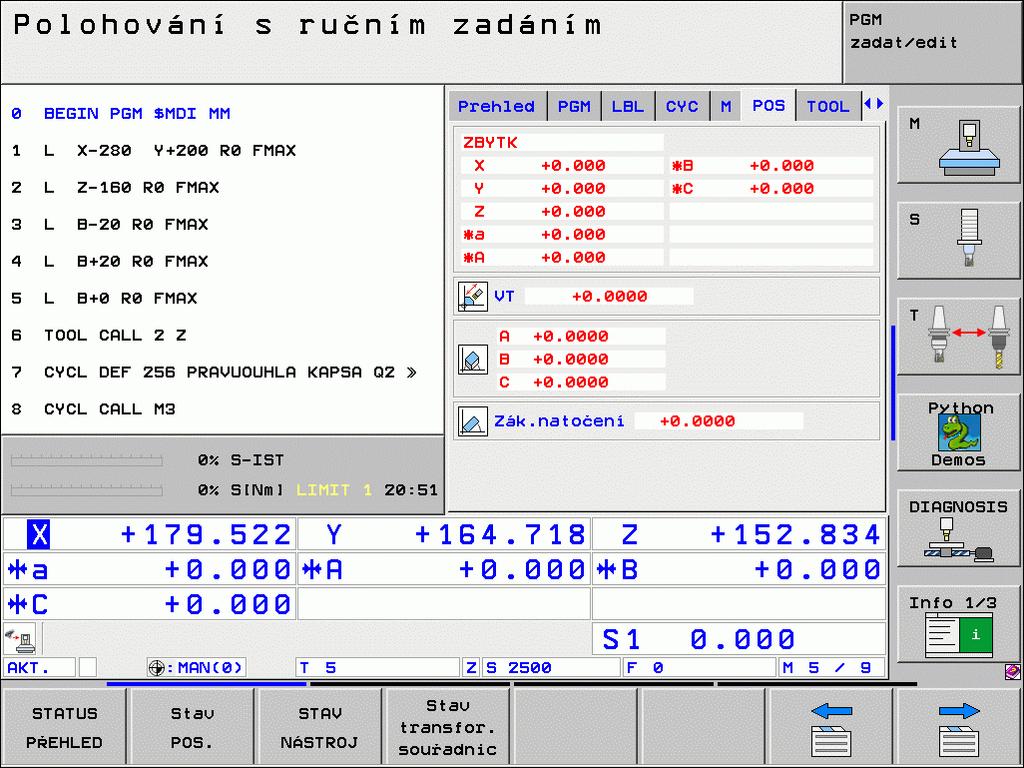Select the POS status tab
The image size is (1024, 768).
[769, 105]
